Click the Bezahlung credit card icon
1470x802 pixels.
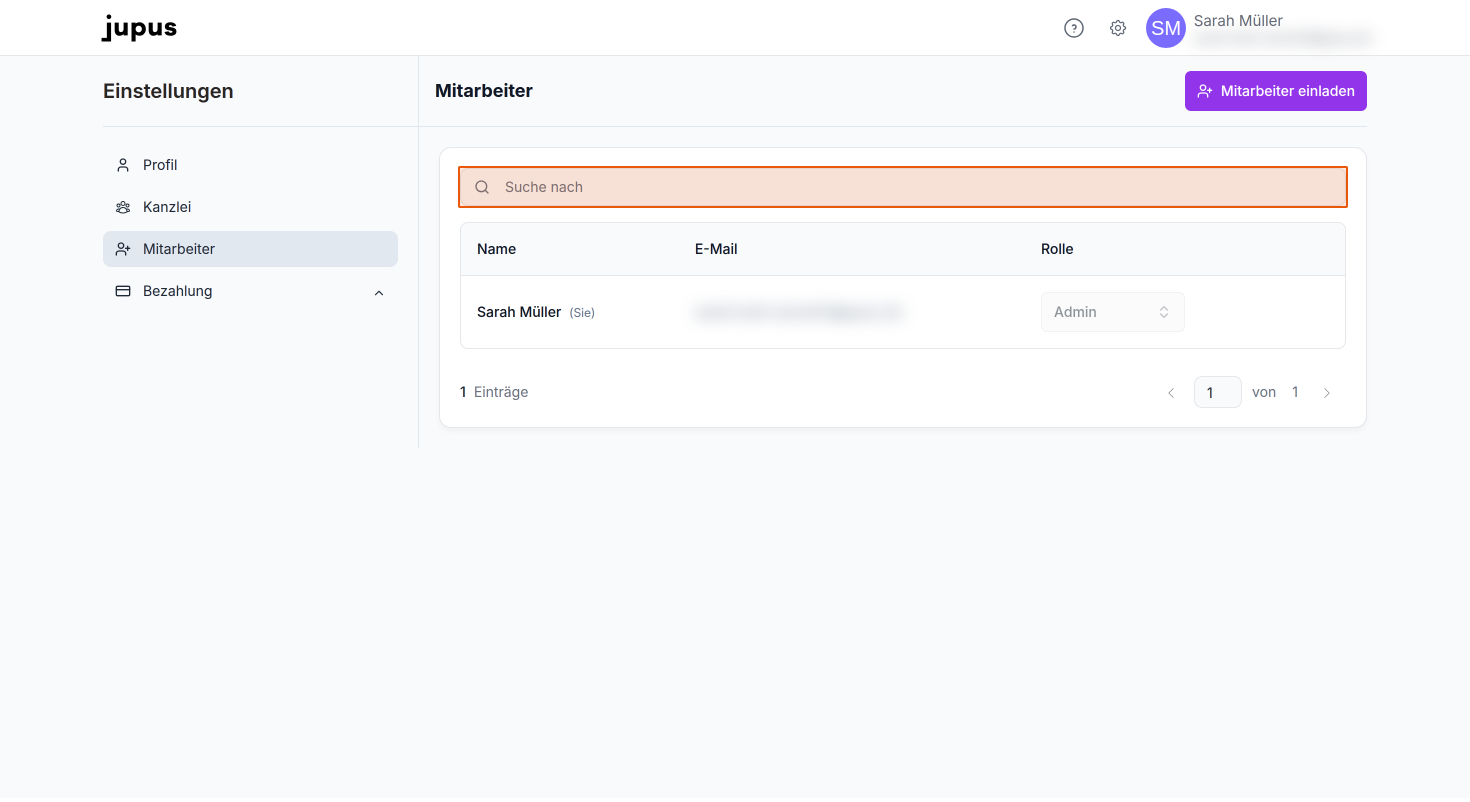point(123,291)
